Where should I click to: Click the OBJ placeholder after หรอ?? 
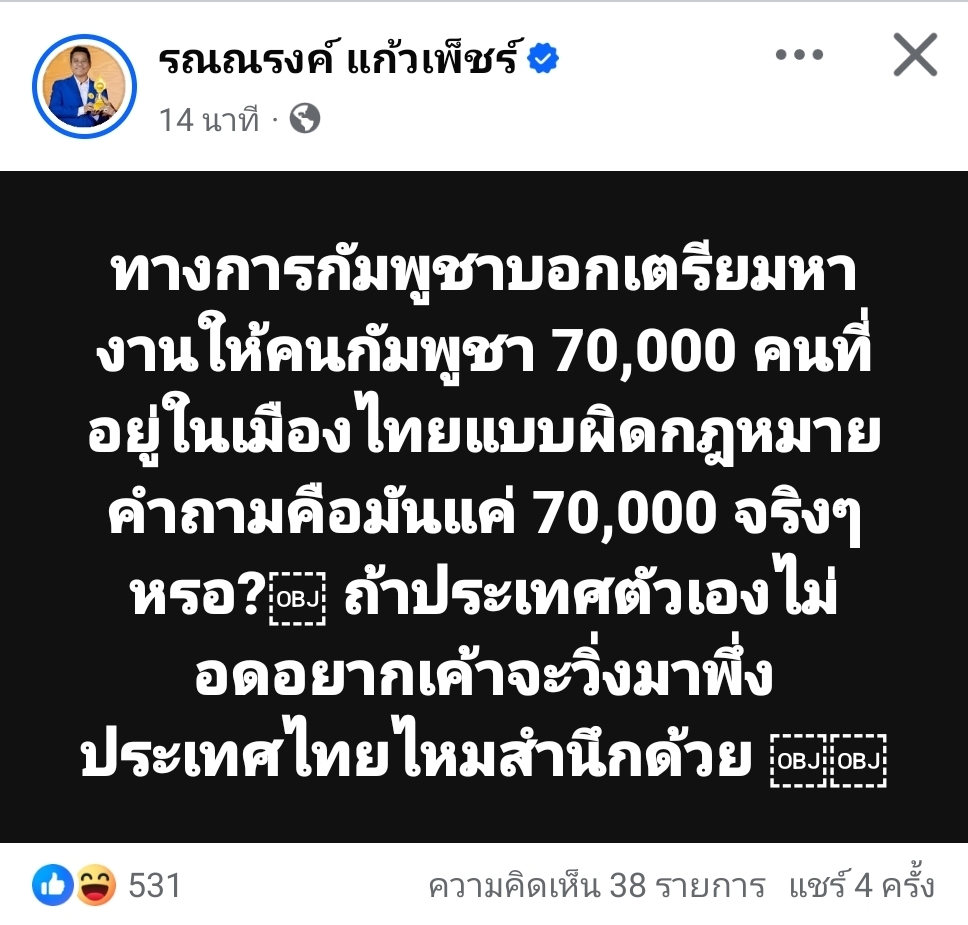[x=298, y=598]
